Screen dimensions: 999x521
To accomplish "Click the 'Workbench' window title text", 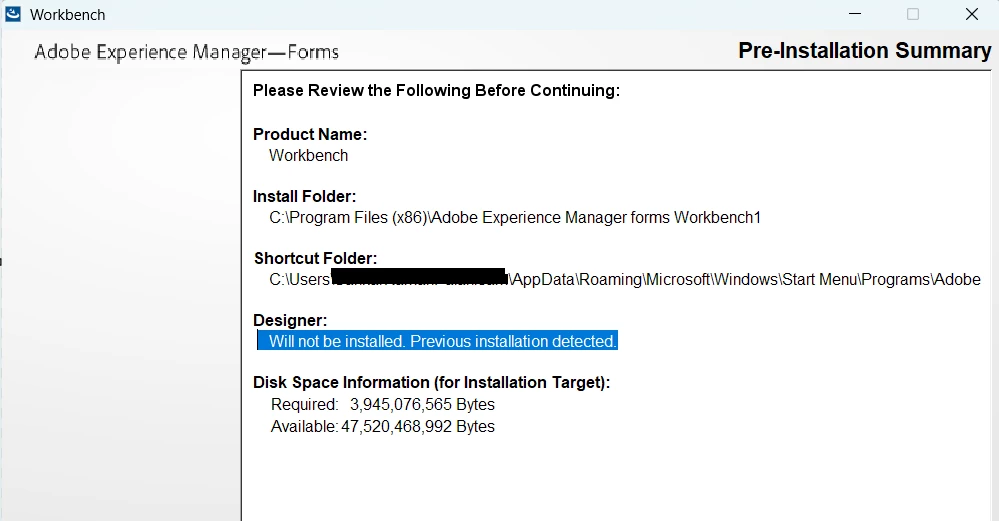I will [68, 15].
